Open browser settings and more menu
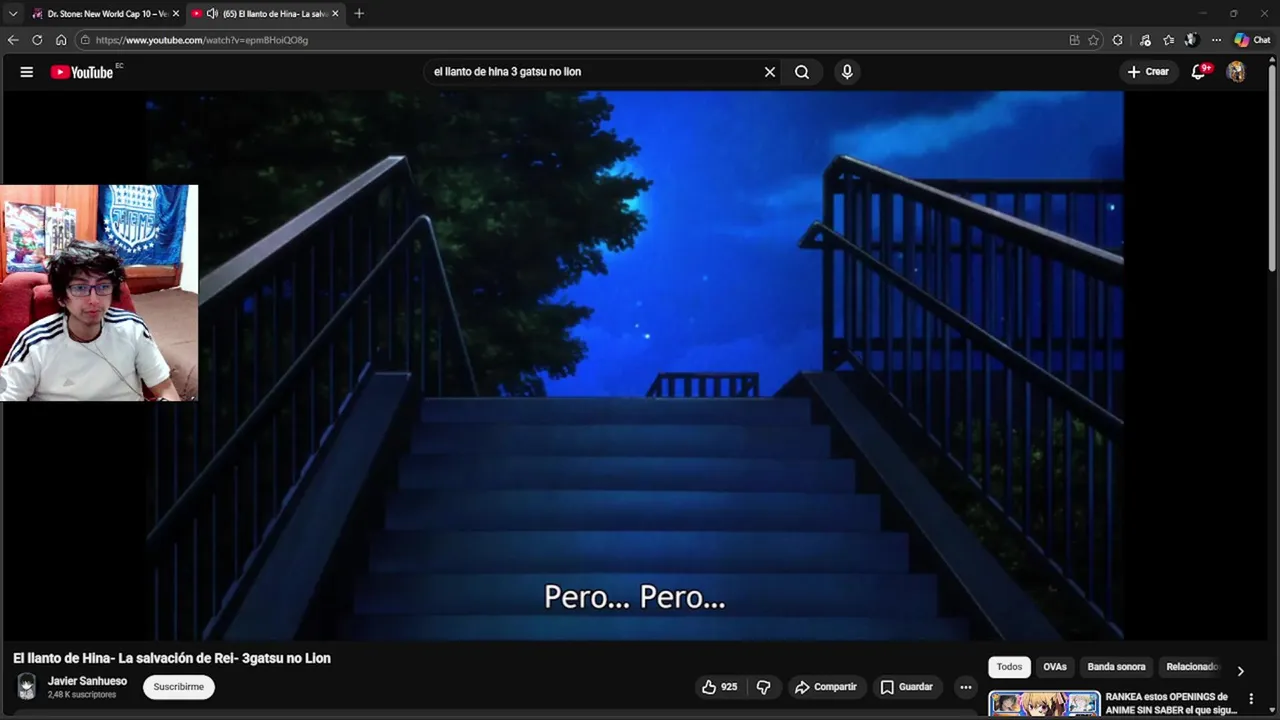This screenshot has width=1280, height=720. coord(1216,40)
